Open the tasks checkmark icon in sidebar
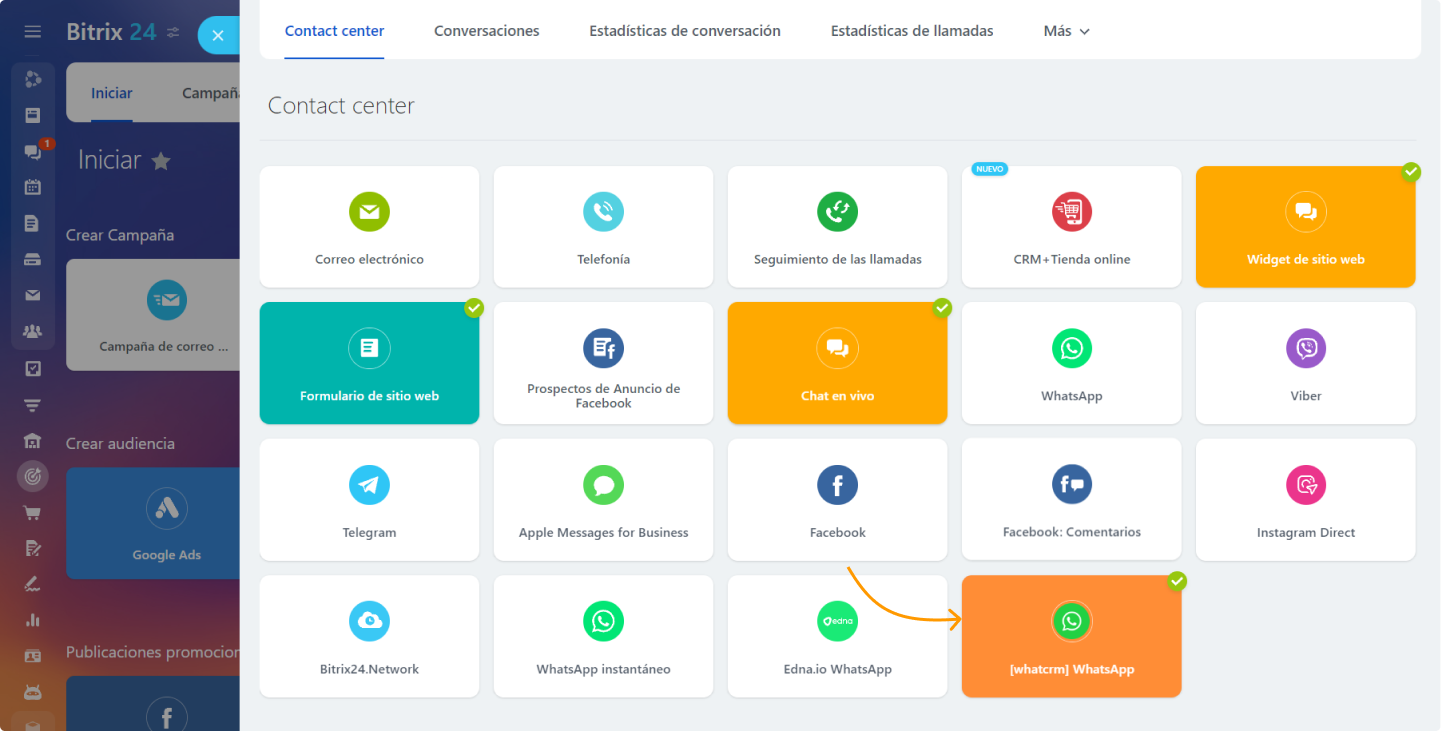 pos(33,368)
